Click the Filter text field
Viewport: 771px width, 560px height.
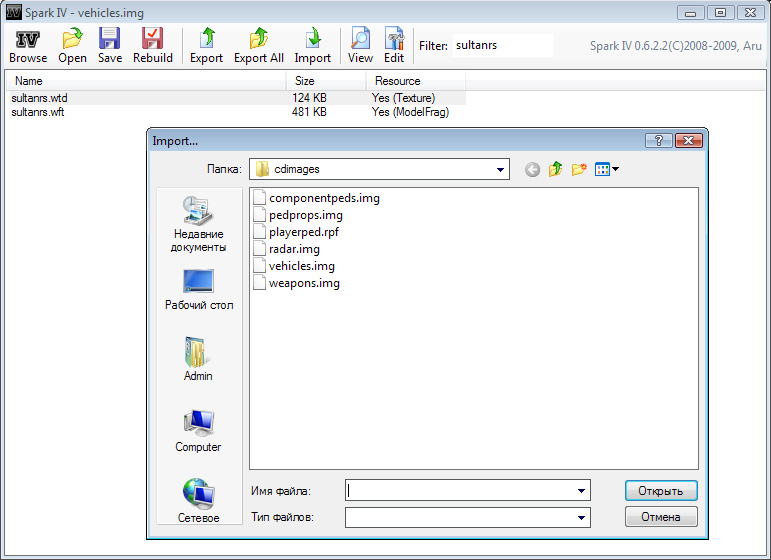(502, 46)
